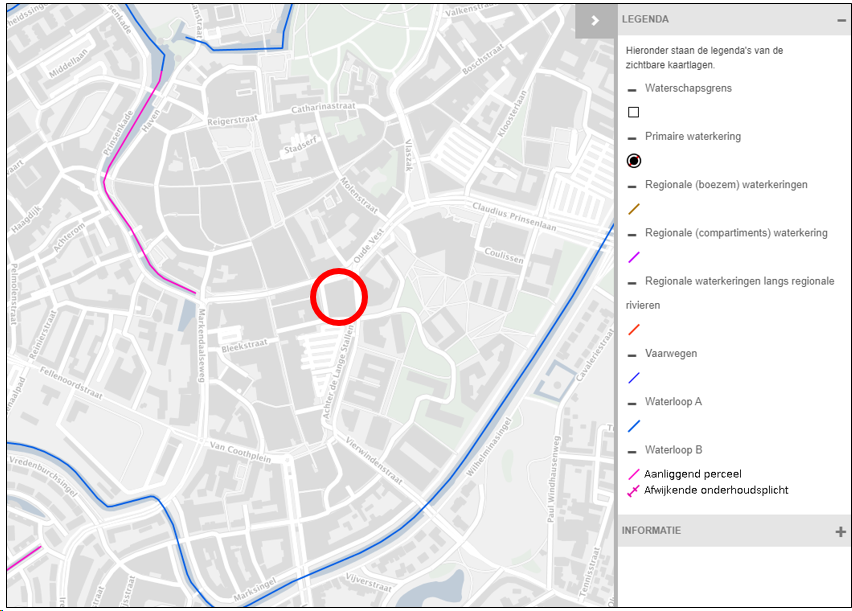Image resolution: width=852 pixels, height=611 pixels.
Task: Open the LEGENDA panel header
Action: click(x=734, y=20)
